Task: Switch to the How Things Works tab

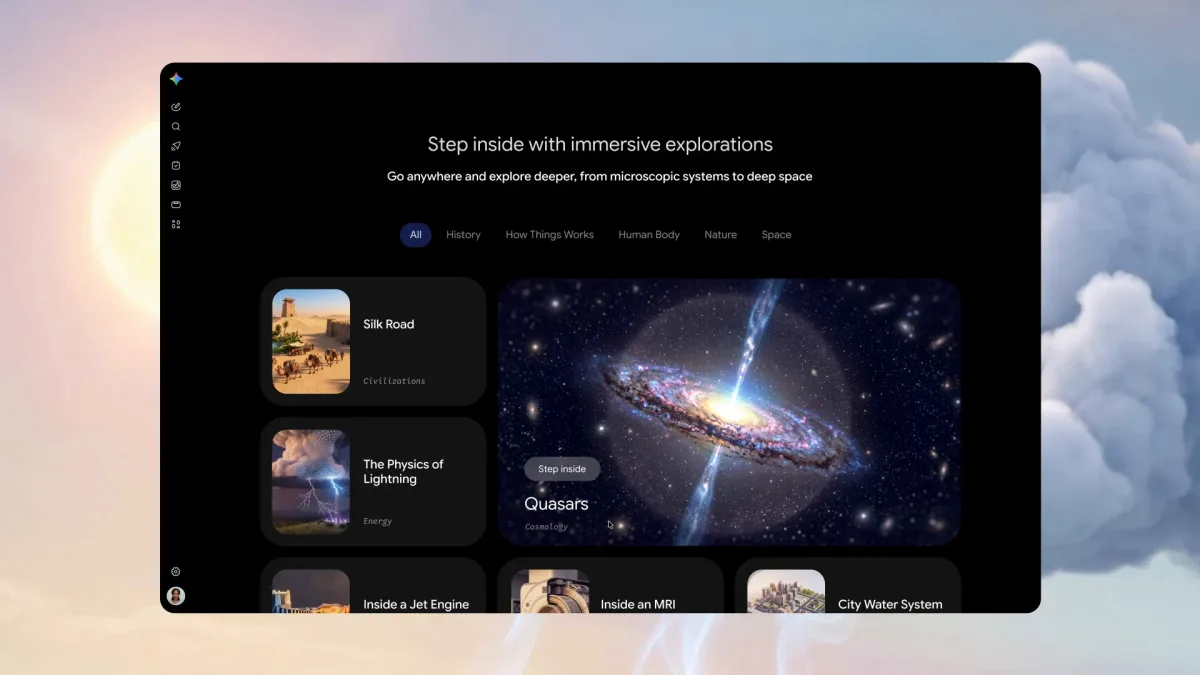Action: point(549,235)
